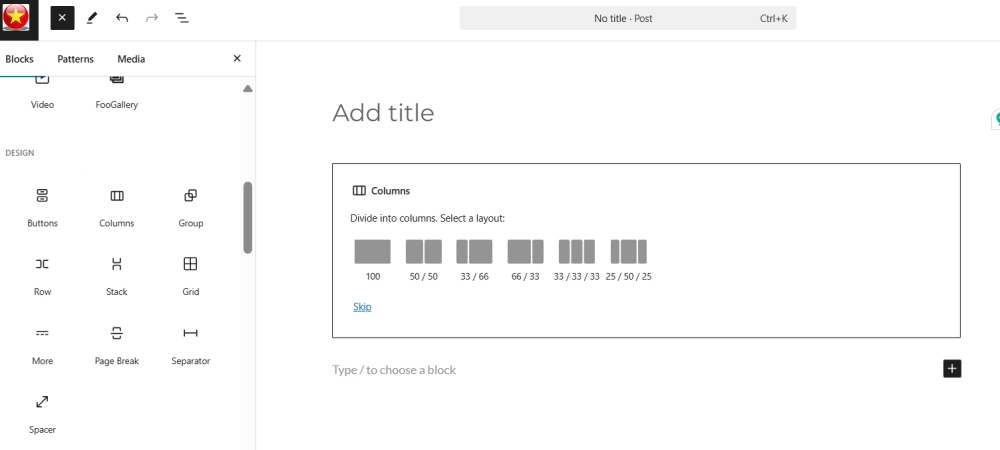Add a Group block
The height and width of the screenshot is (450, 1000).
click(x=191, y=207)
